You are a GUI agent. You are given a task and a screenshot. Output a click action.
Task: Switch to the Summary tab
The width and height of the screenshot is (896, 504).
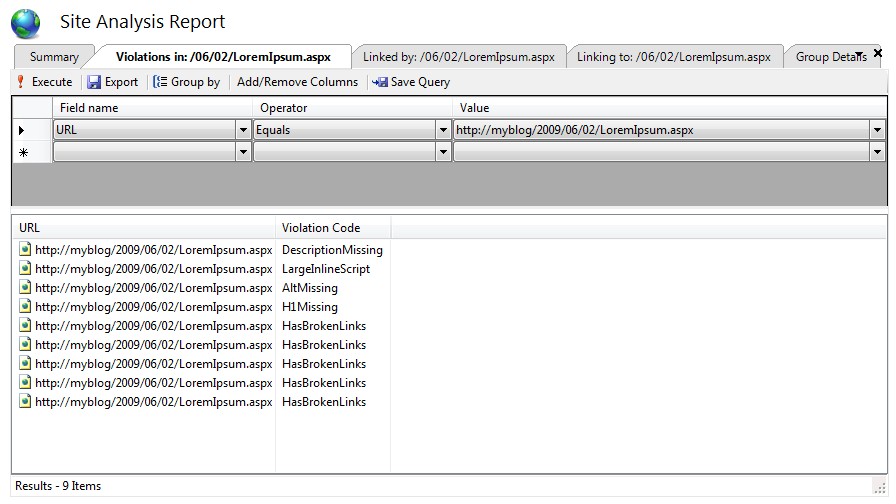54,57
